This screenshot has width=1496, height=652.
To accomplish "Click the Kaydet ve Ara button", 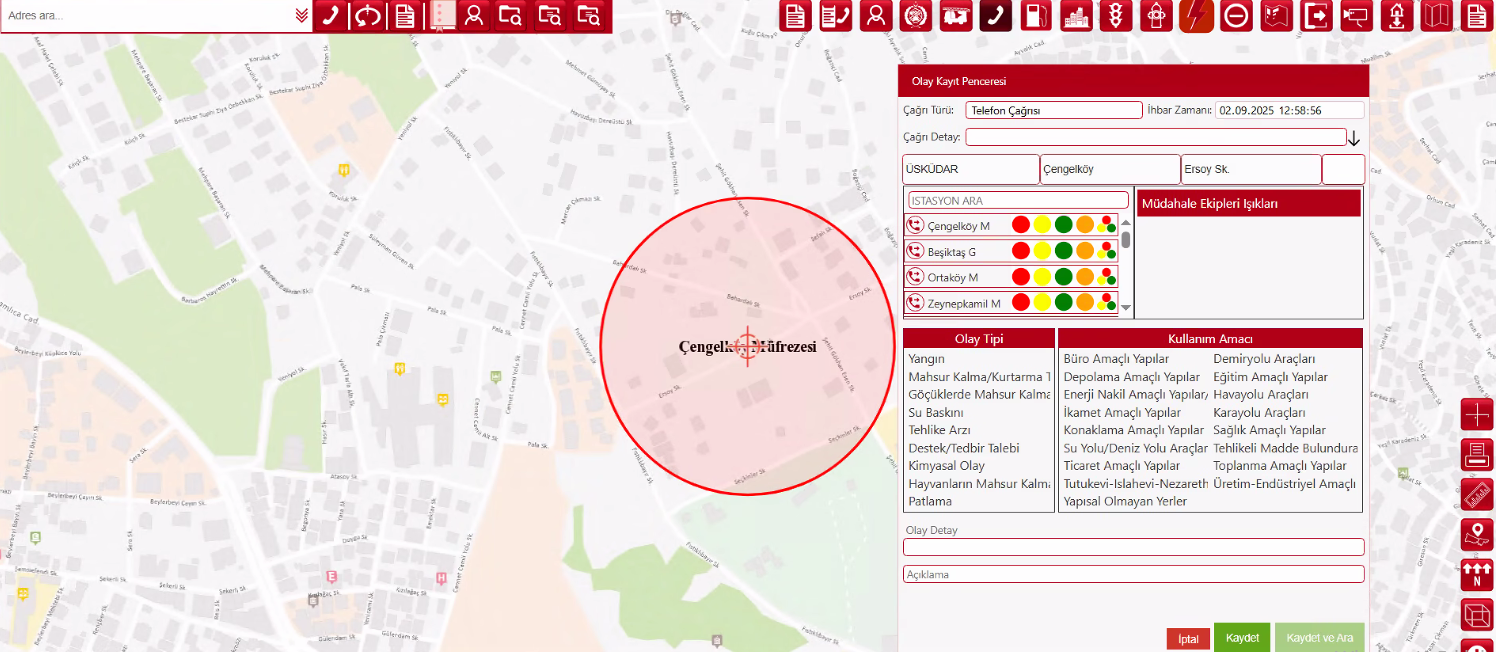I will click(1319, 637).
